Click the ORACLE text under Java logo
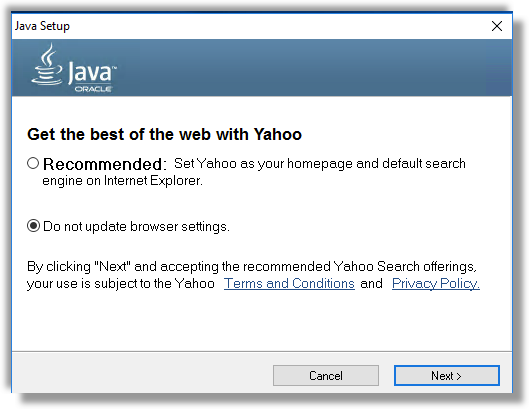This screenshot has height=409, width=529. [x=93, y=89]
